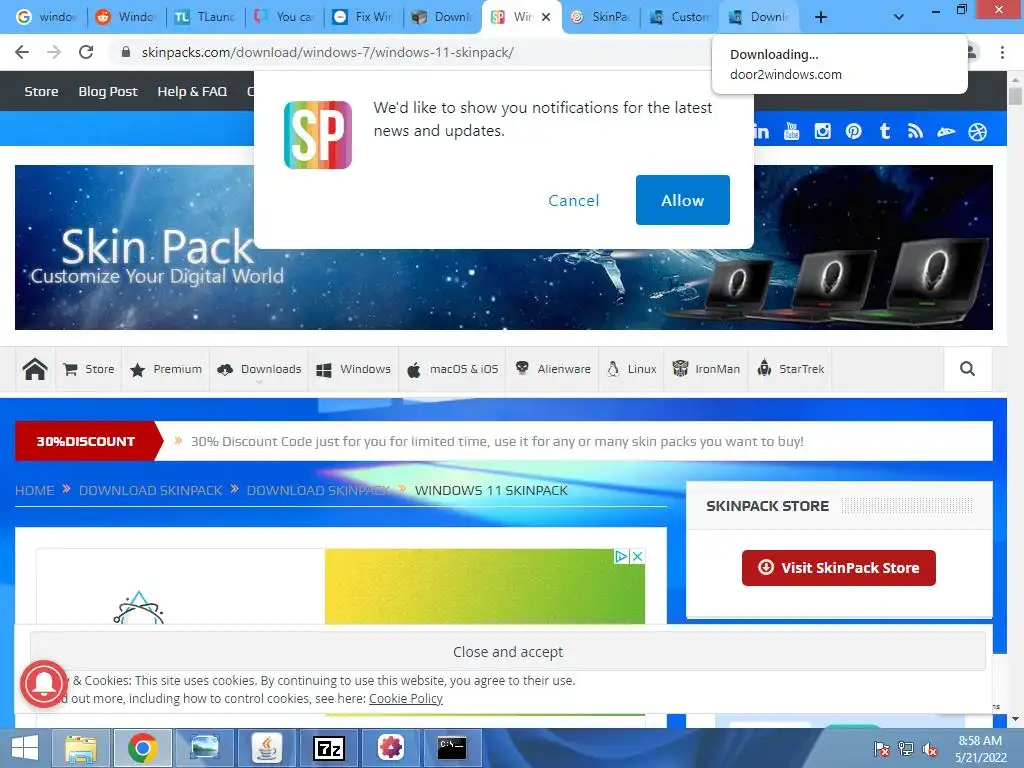Switch to the Fix Win tab
Viewport: 1024px width, 768px height.
tap(364, 17)
